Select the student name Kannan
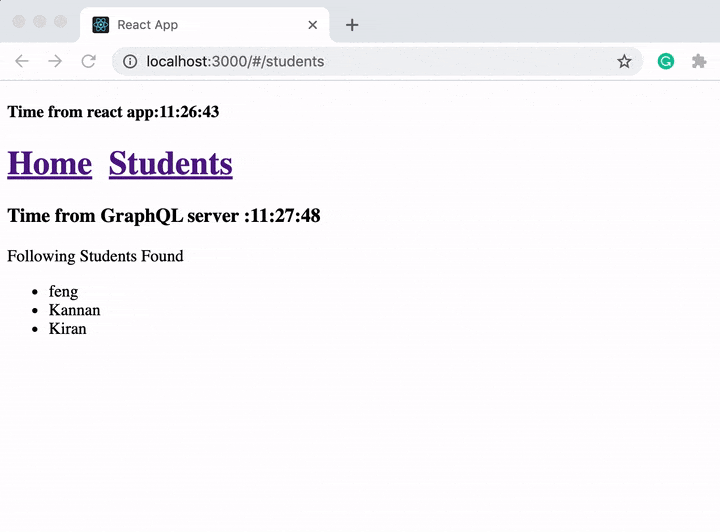 pyautogui.click(x=74, y=310)
